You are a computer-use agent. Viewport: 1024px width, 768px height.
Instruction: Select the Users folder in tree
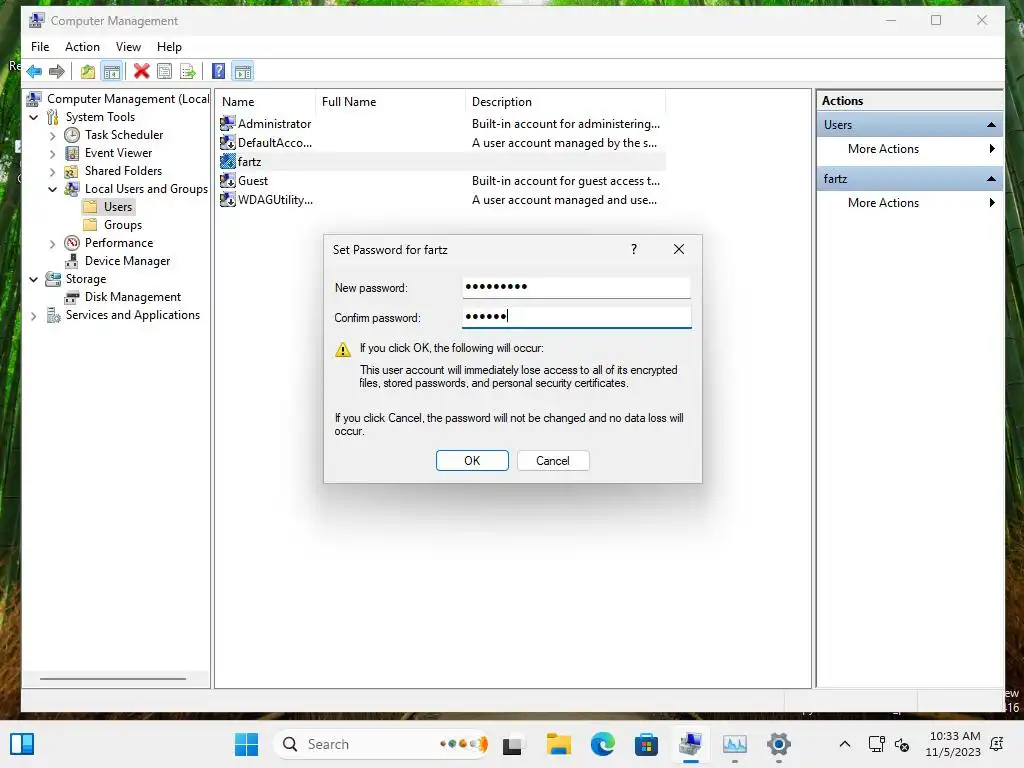[118, 206]
